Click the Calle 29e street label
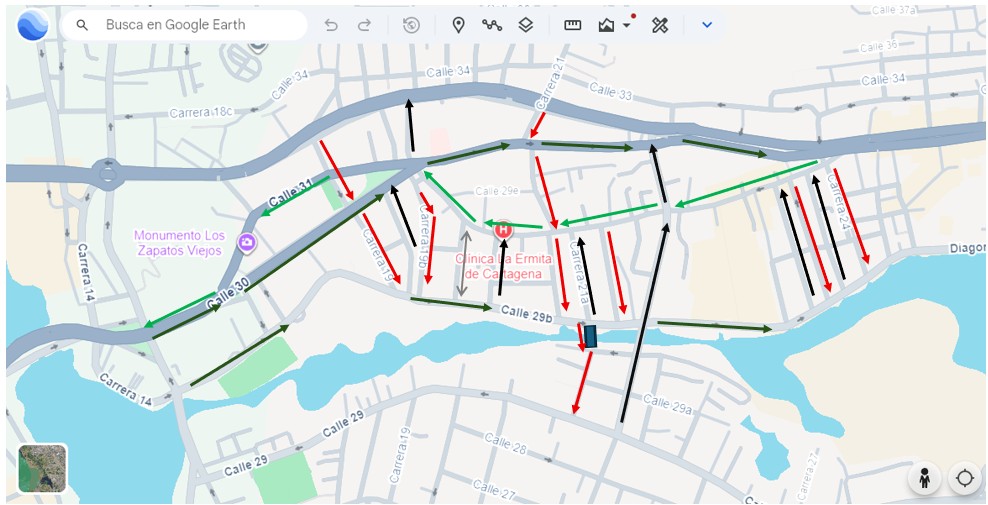The width and height of the screenshot is (988, 505). pos(497,190)
